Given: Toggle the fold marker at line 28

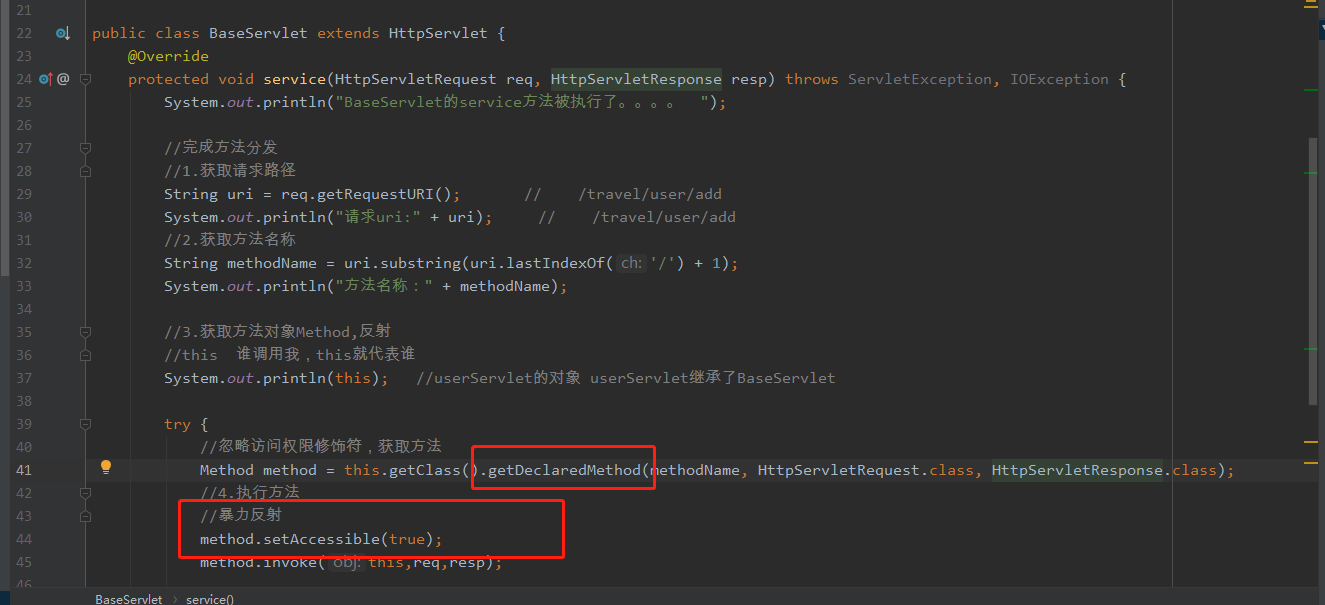Looking at the screenshot, I should (x=85, y=171).
